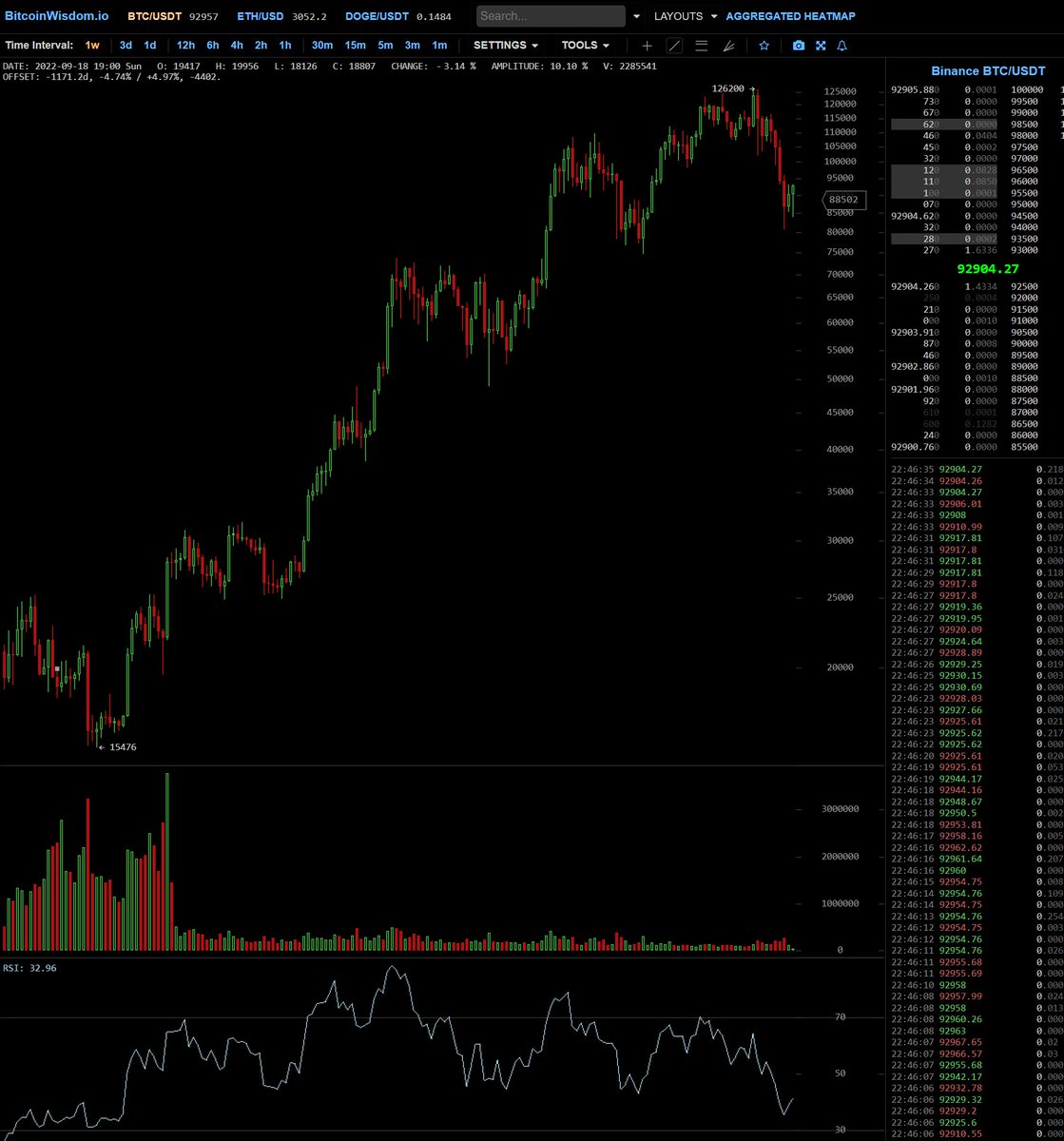Viewport: 1064px width, 1141px height.
Task: Set time interval to 3m
Action: click(x=412, y=45)
